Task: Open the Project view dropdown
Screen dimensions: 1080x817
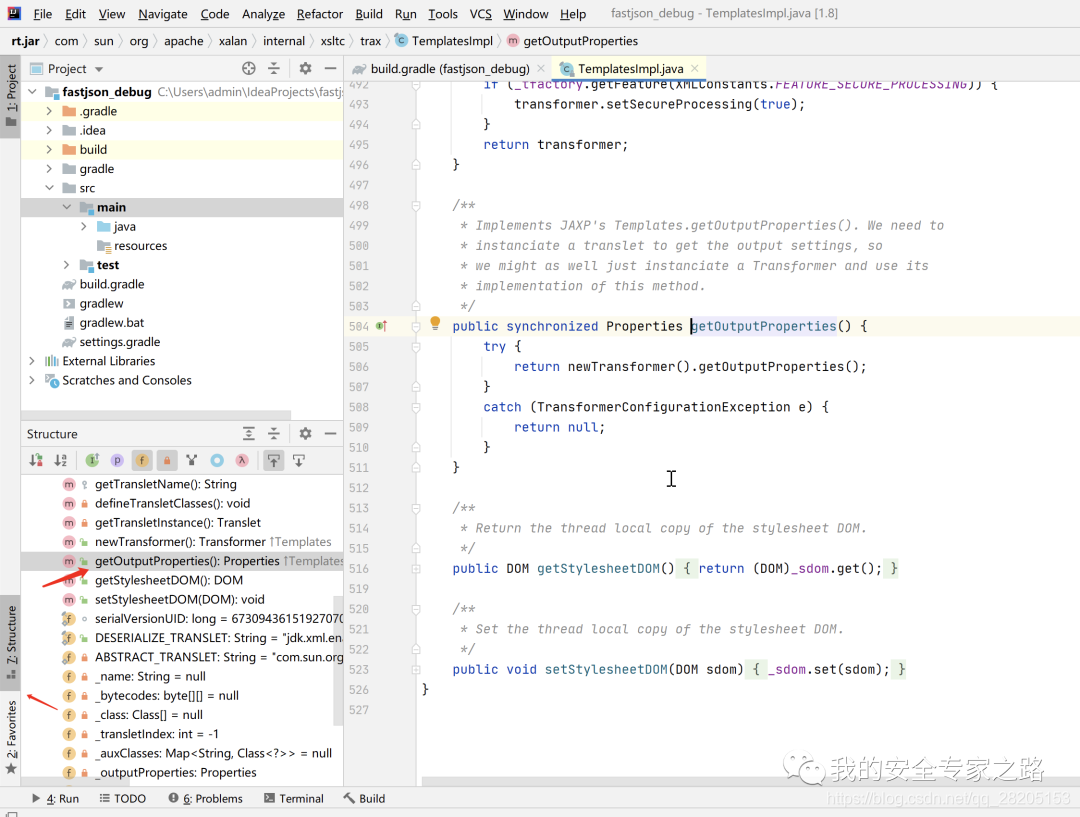Action: tap(98, 69)
